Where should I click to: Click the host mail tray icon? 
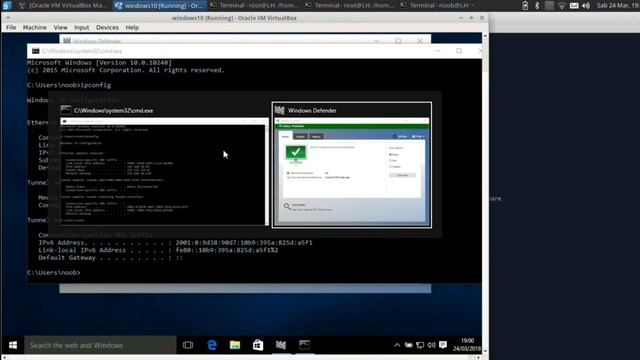(574, 5)
